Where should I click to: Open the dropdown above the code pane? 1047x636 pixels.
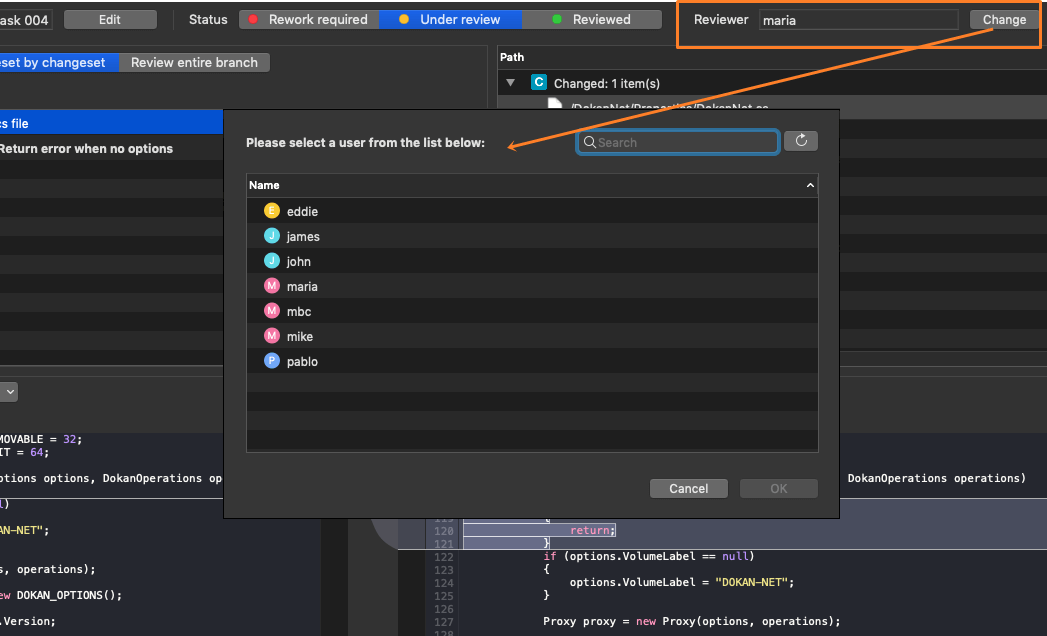pos(9,392)
